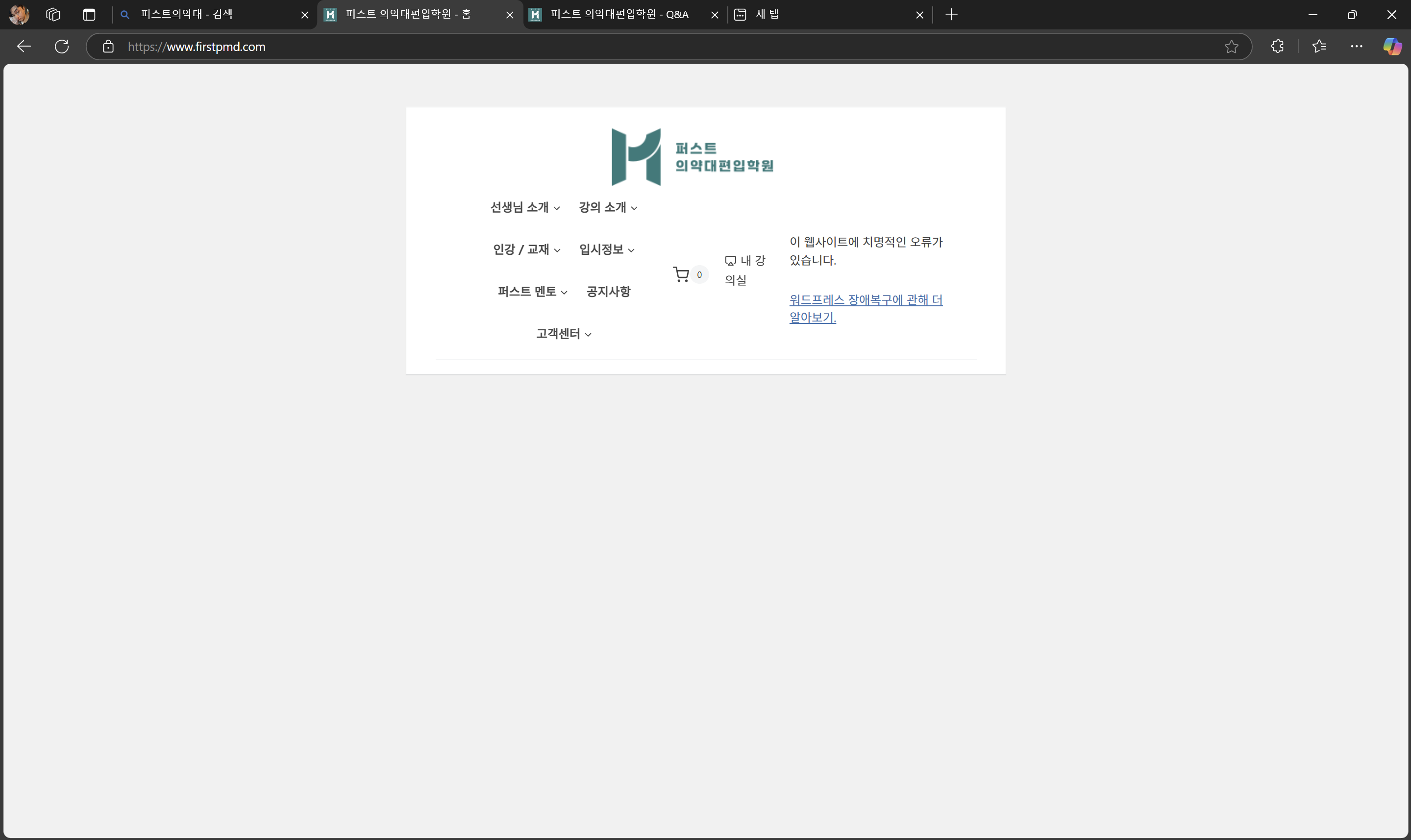
Task: View site info via lock icon
Action: pos(108,47)
